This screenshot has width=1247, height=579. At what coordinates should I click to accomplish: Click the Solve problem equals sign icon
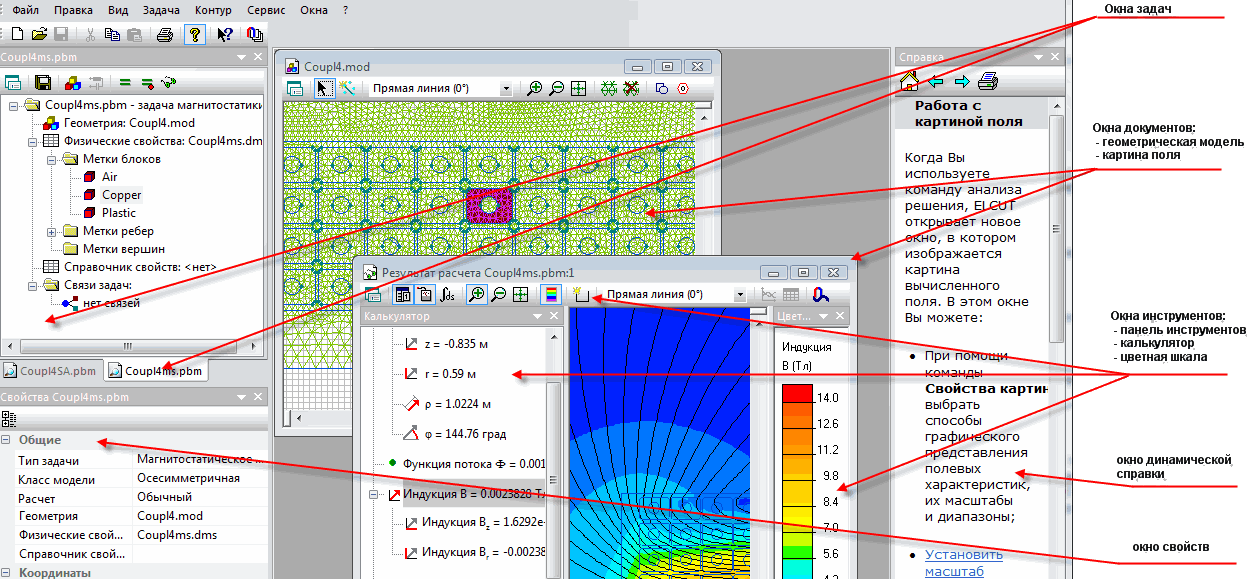[x=126, y=83]
